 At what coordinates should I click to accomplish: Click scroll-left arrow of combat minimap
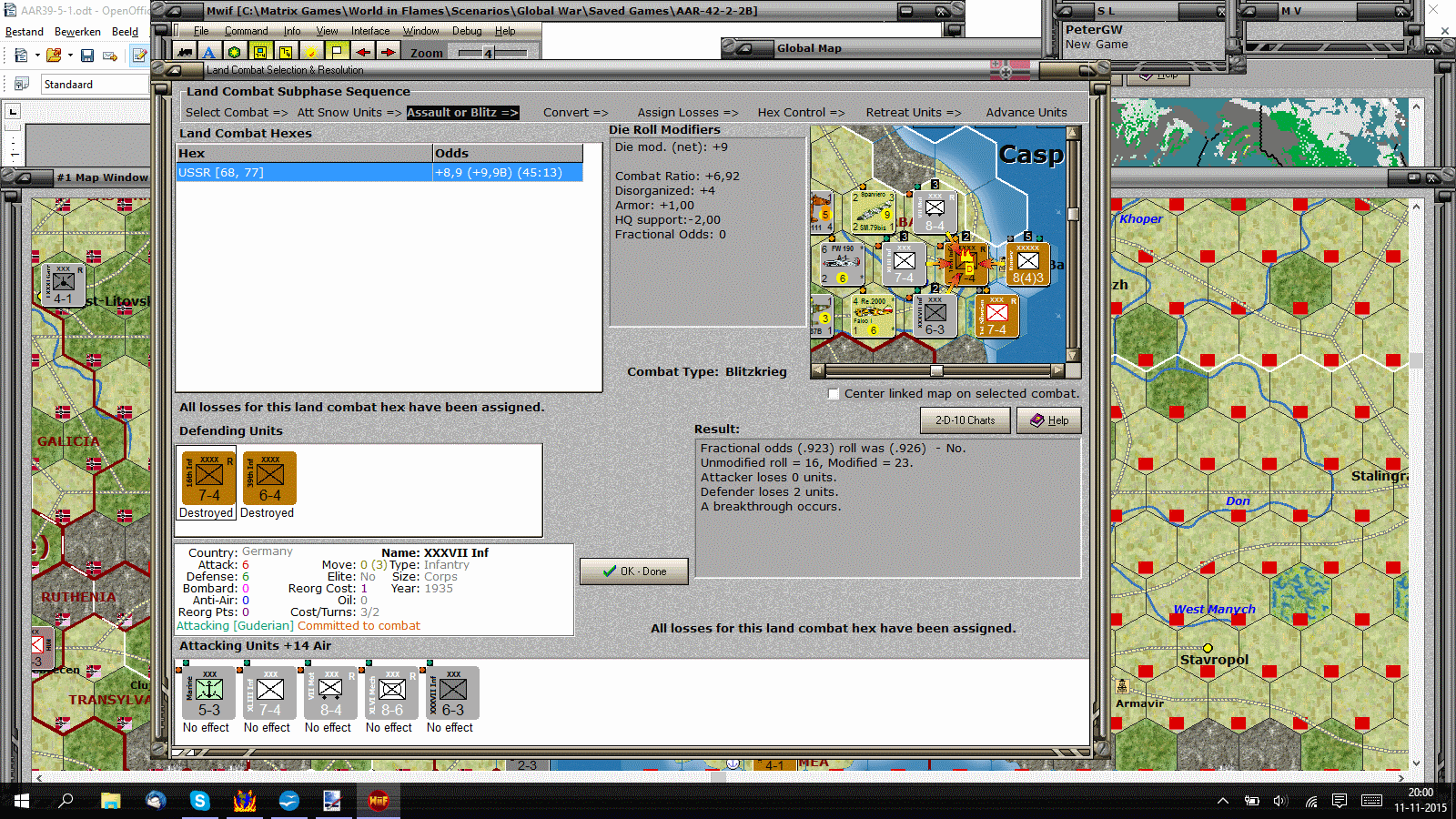(x=817, y=371)
